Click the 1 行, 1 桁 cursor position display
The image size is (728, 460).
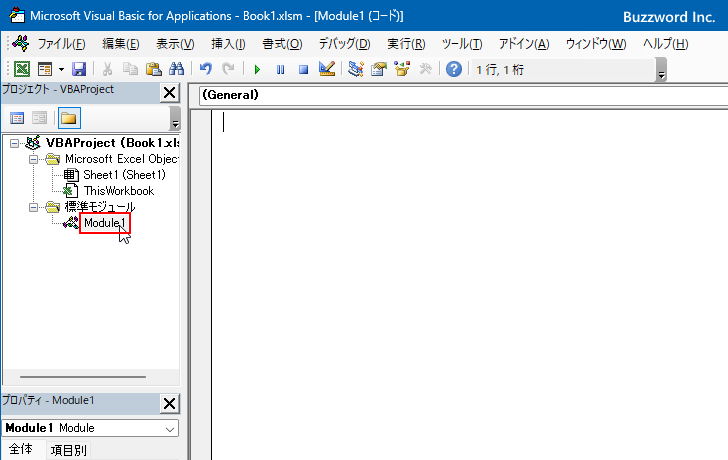tap(500, 70)
